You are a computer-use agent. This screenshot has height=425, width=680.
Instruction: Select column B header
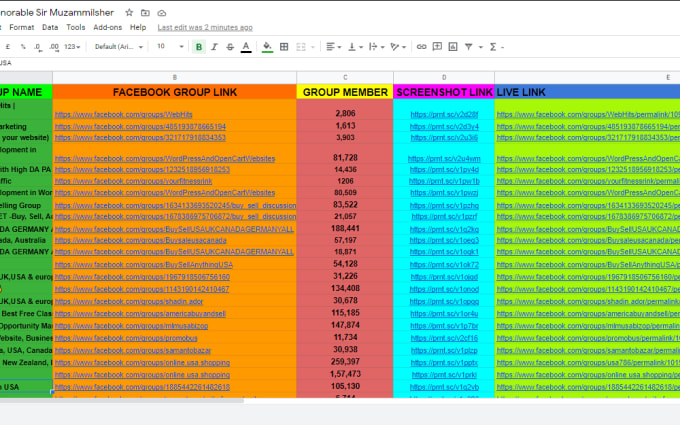[x=175, y=77]
